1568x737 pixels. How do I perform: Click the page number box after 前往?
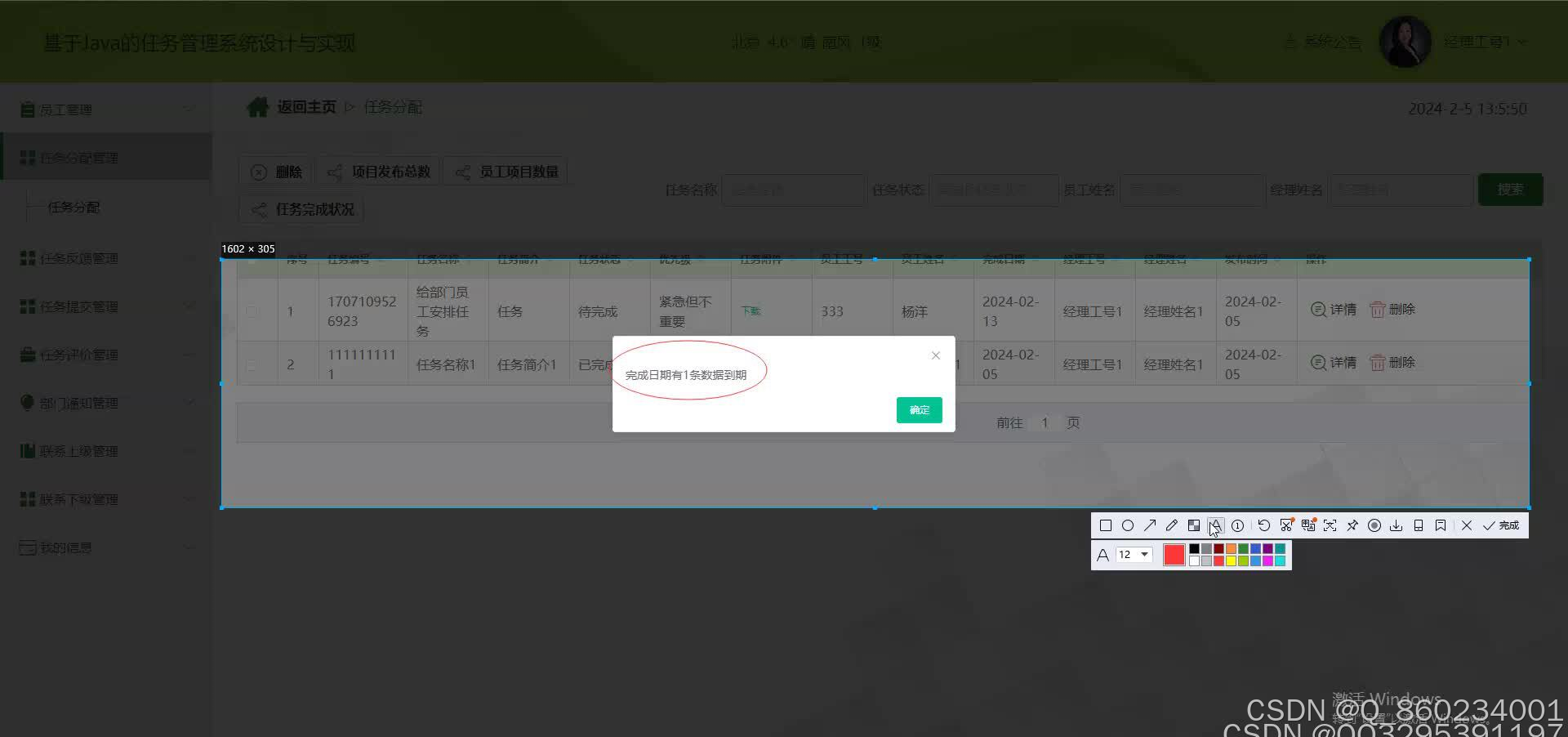coord(1045,422)
